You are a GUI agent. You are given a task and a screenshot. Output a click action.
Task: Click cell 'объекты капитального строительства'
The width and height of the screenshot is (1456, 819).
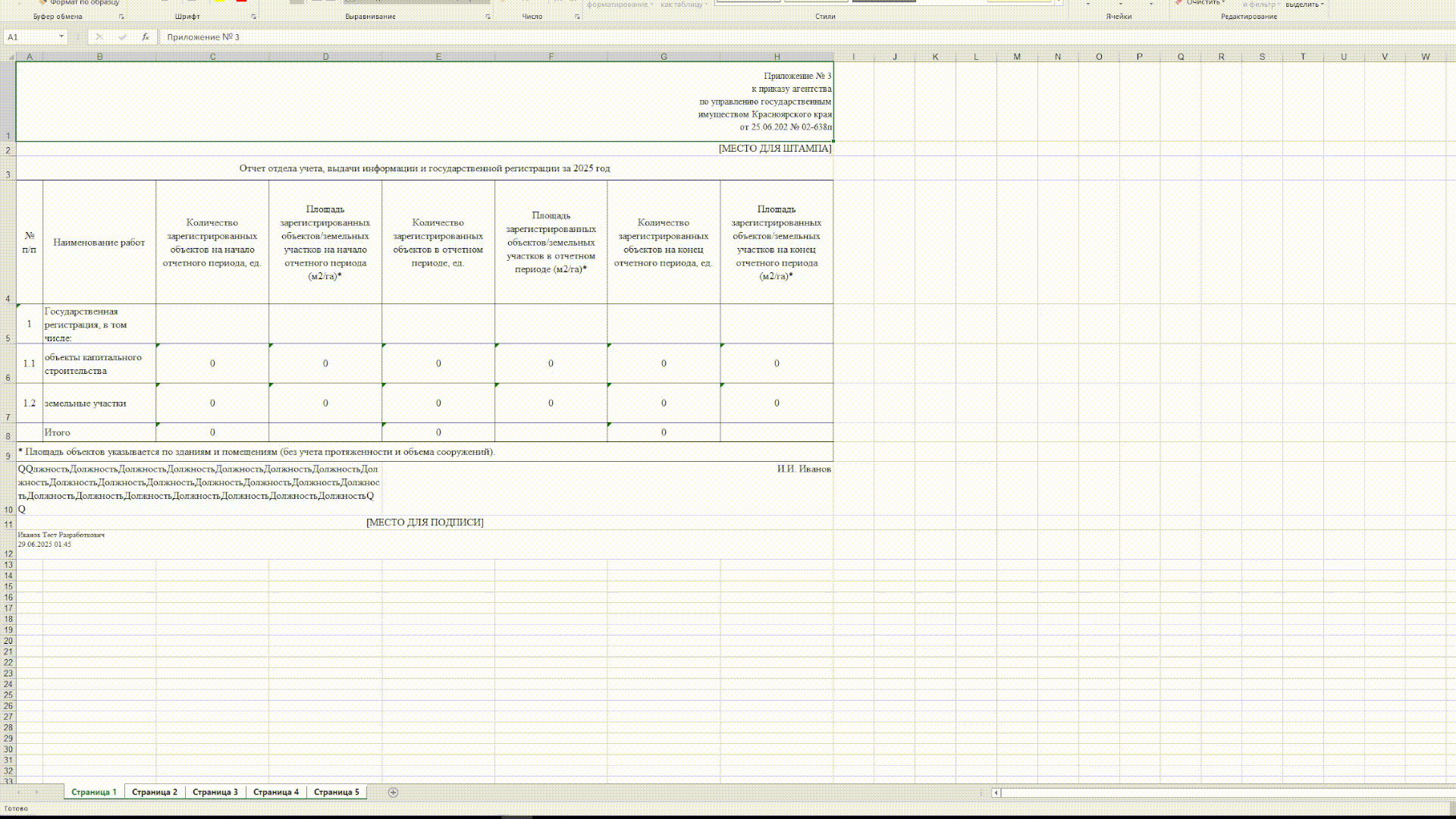coord(99,364)
